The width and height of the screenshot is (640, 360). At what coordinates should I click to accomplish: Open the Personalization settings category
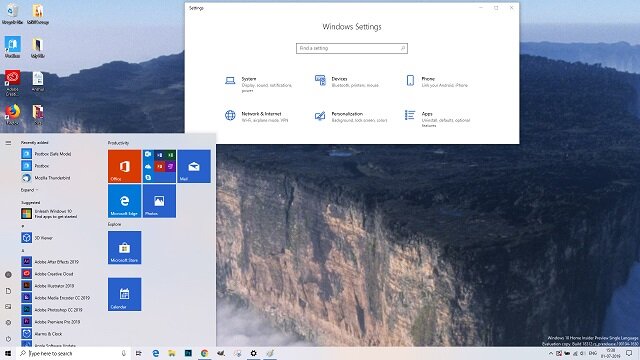[351, 117]
